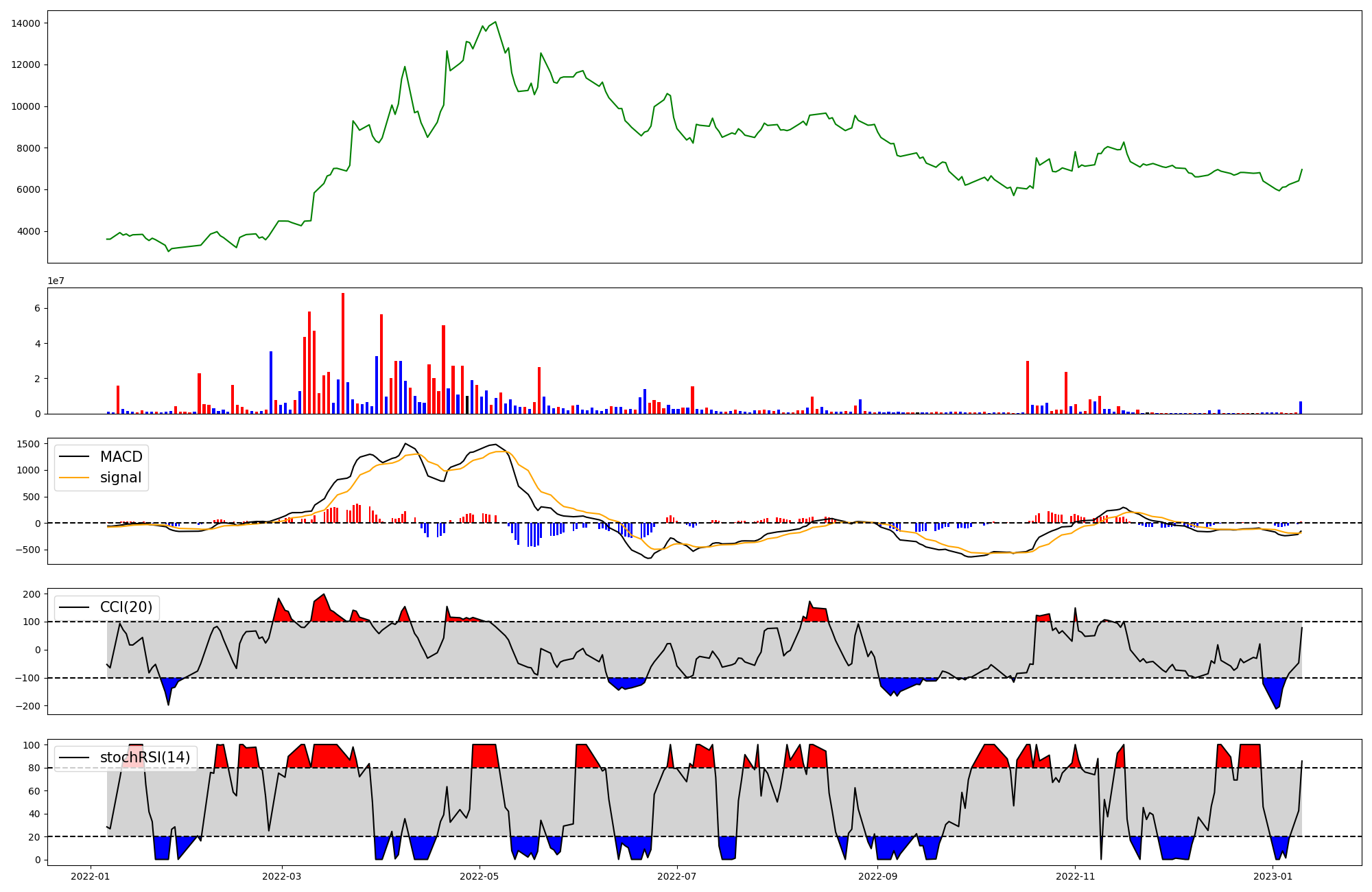This screenshot has width=1372, height=892.
Task: Select the last blue volume bar at right
Action: point(1300,408)
